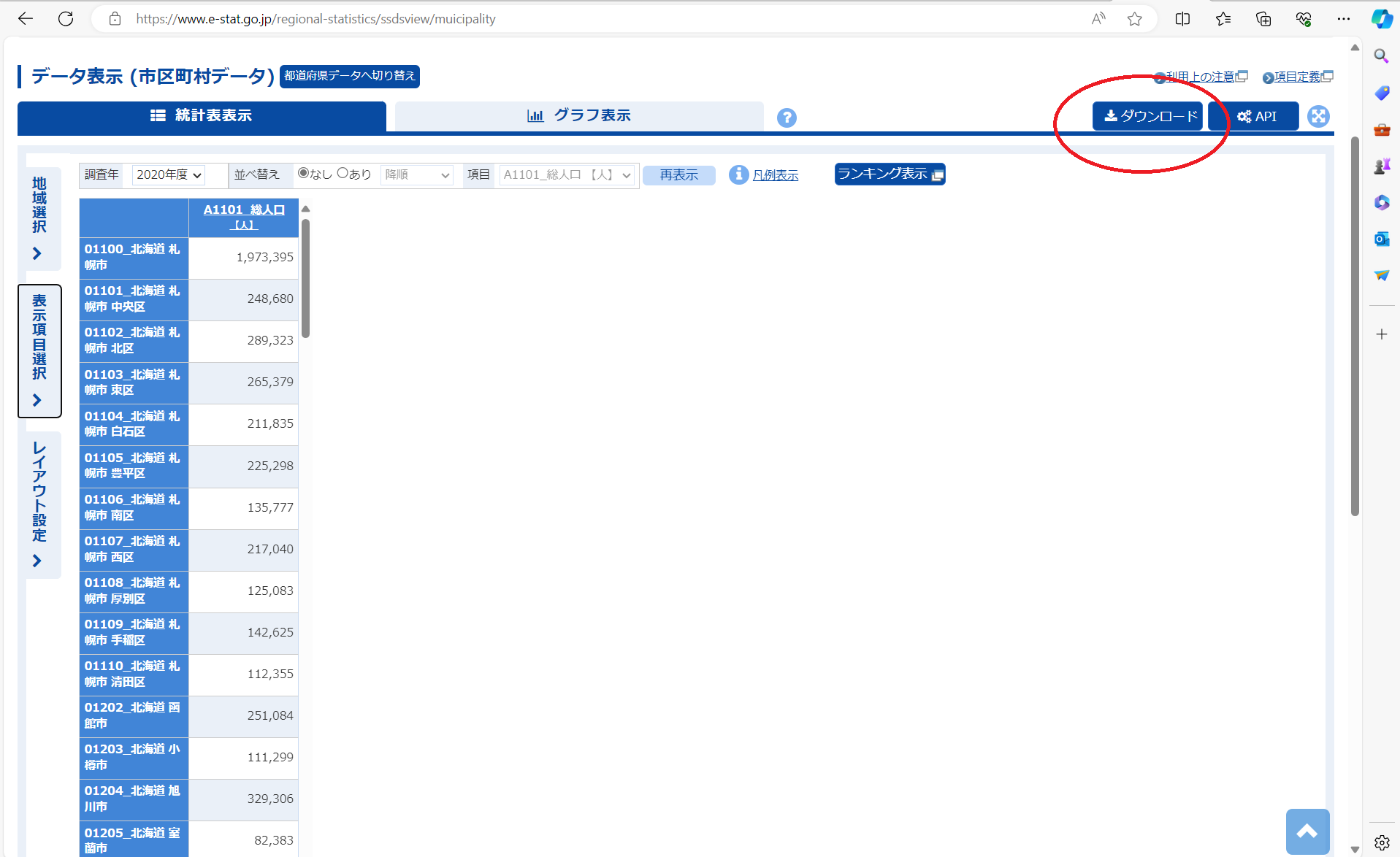Open the Edge sidebar search icon
This screenshot has height=857, width=1400.
(x=1381, y=56)
